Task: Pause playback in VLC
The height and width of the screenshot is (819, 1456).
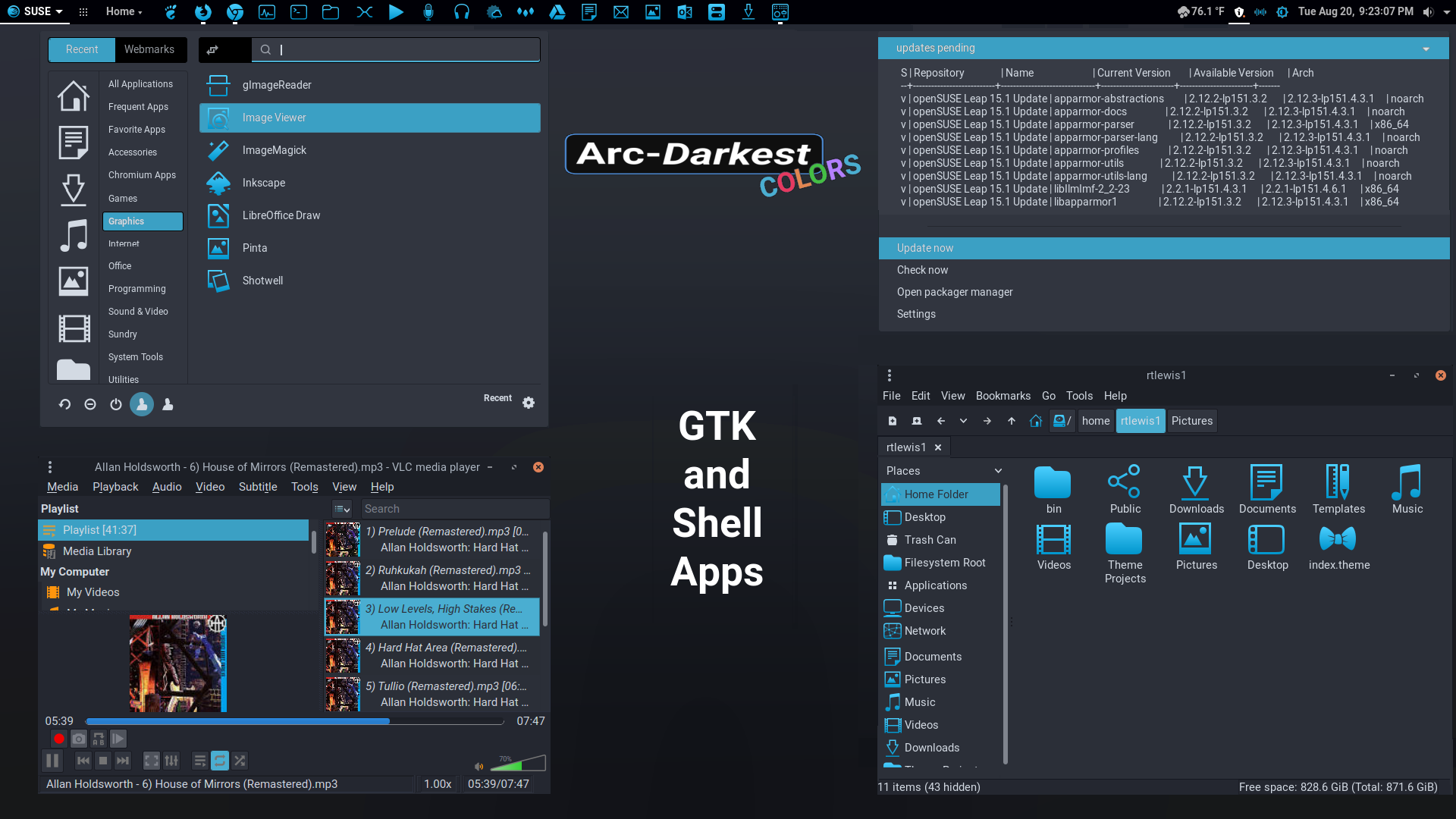Action: (52, 761)
